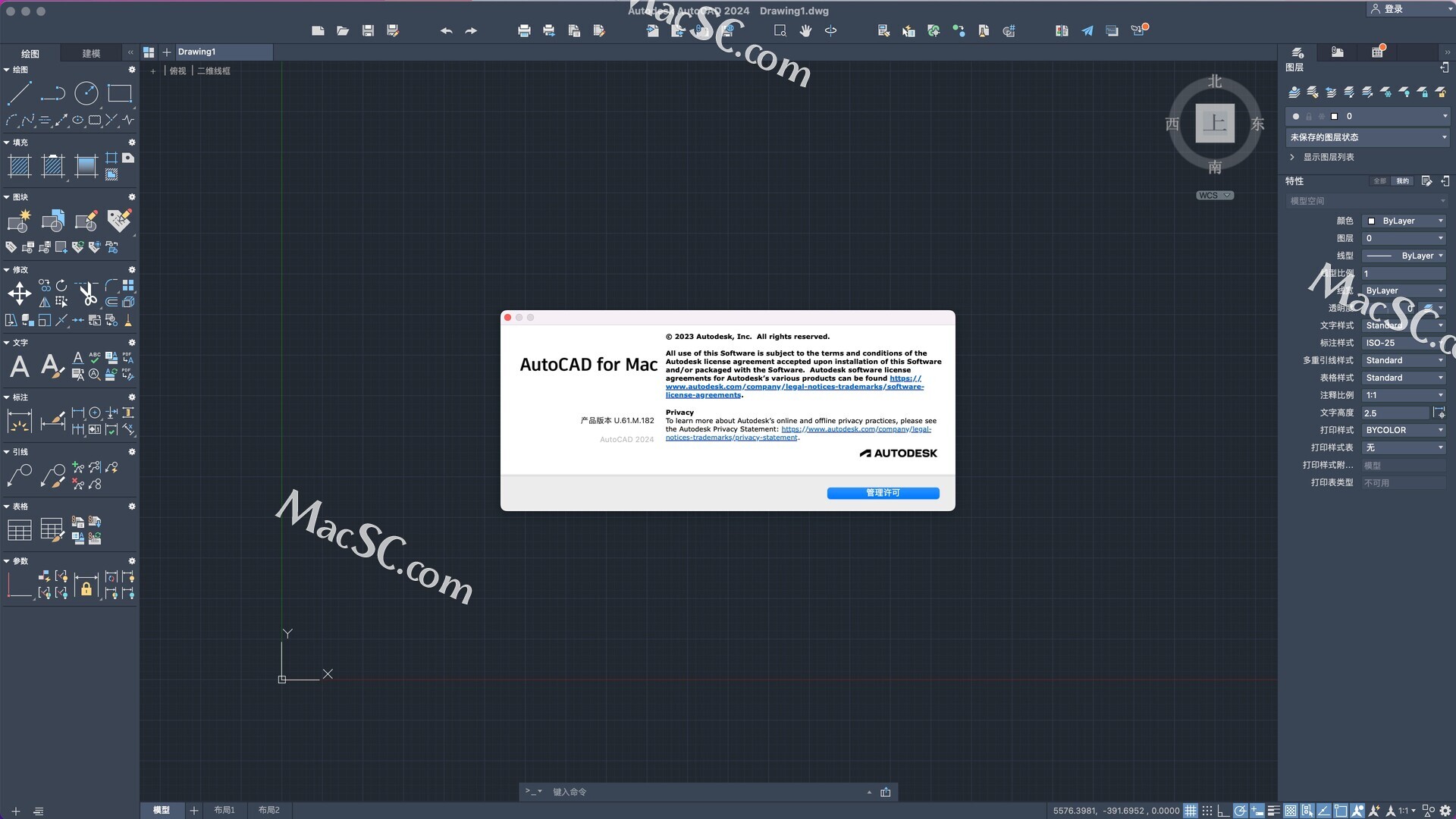The image size is (1456, 819).
Task: Open the WCS coordinate system dropdown
Action: 1215,196
